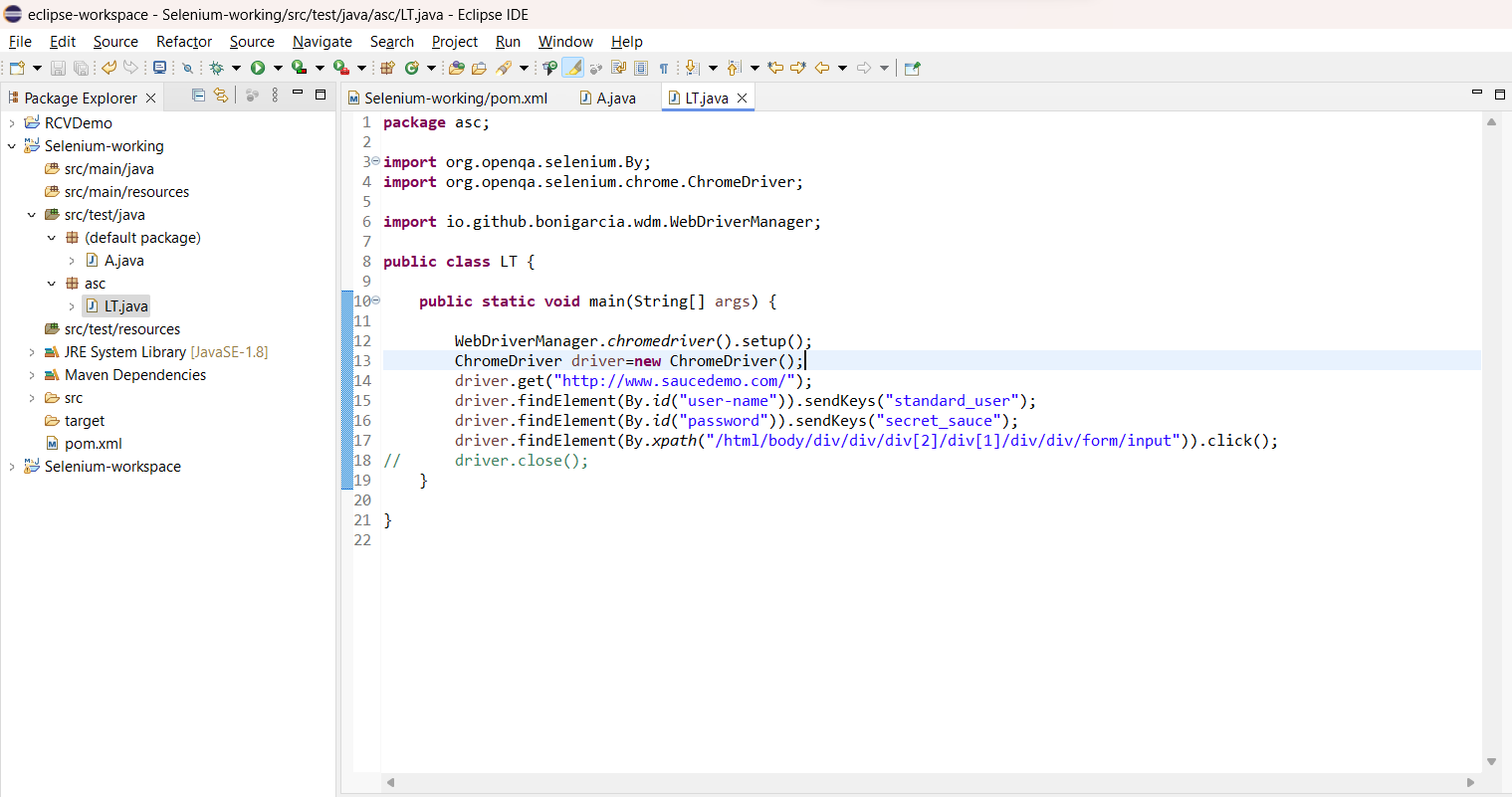Click the Collapse All icon in Package Explorer
The height and width of the screenshot is (797, 1512).
tap(198, 96)
